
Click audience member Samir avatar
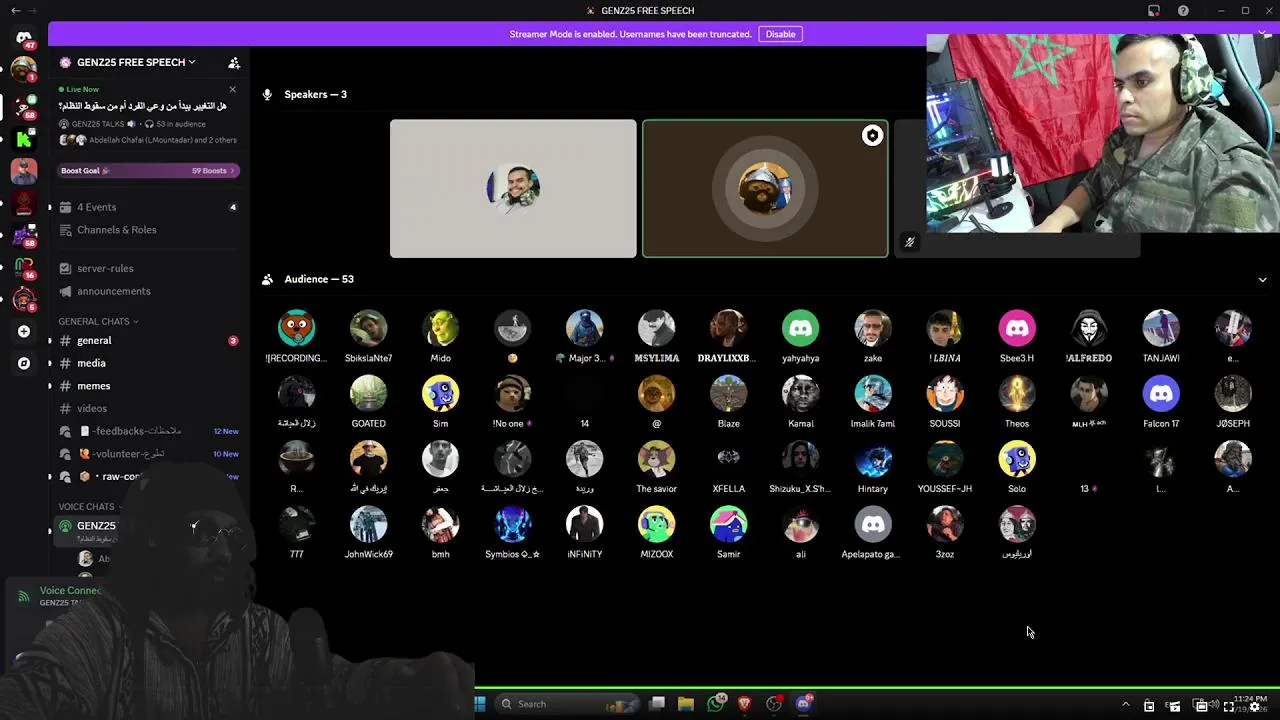729,524
